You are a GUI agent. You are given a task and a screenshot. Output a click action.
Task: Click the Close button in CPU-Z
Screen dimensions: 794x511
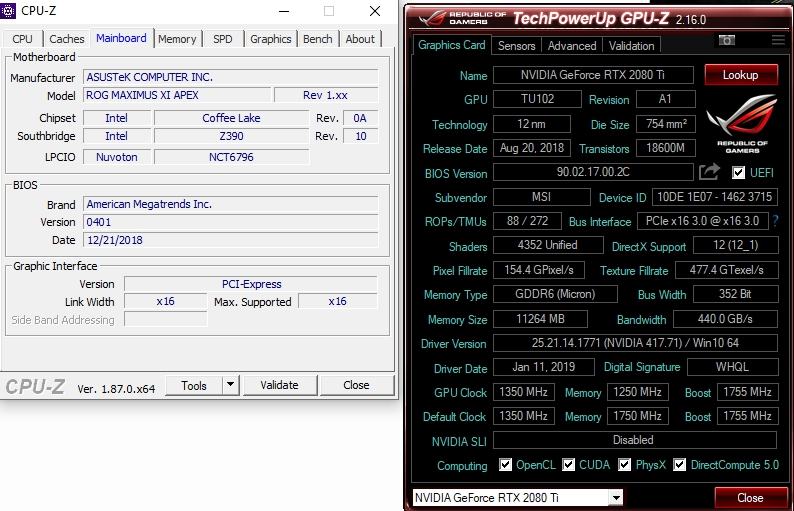[x=356, y=385]
